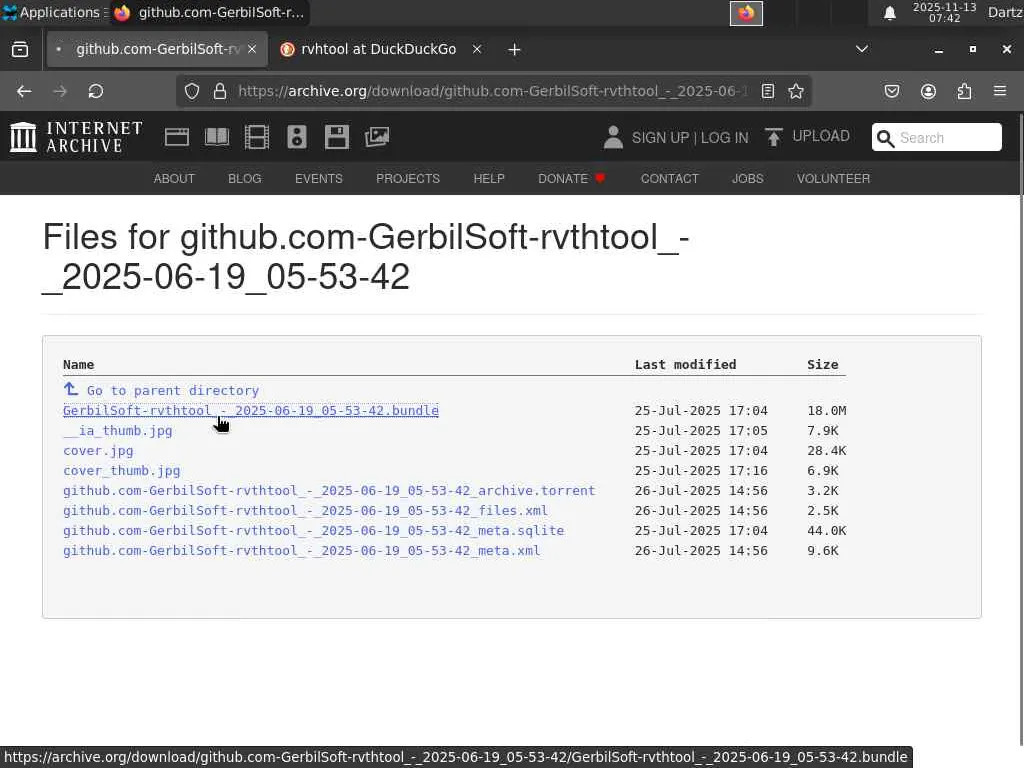Open the Pocket save icon
Screen dimensions: 1024x768
892,91
